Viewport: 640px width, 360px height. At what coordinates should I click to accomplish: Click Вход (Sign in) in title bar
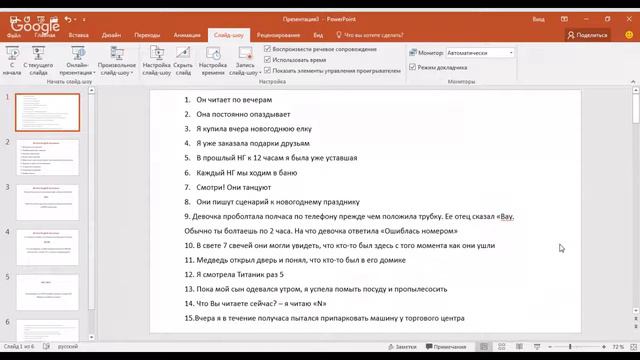[538, 19]
